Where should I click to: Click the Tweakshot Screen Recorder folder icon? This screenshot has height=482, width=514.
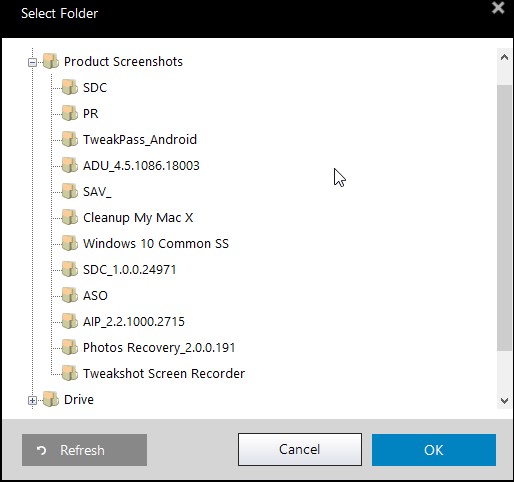pyautogui.click(x=70, y=373)
